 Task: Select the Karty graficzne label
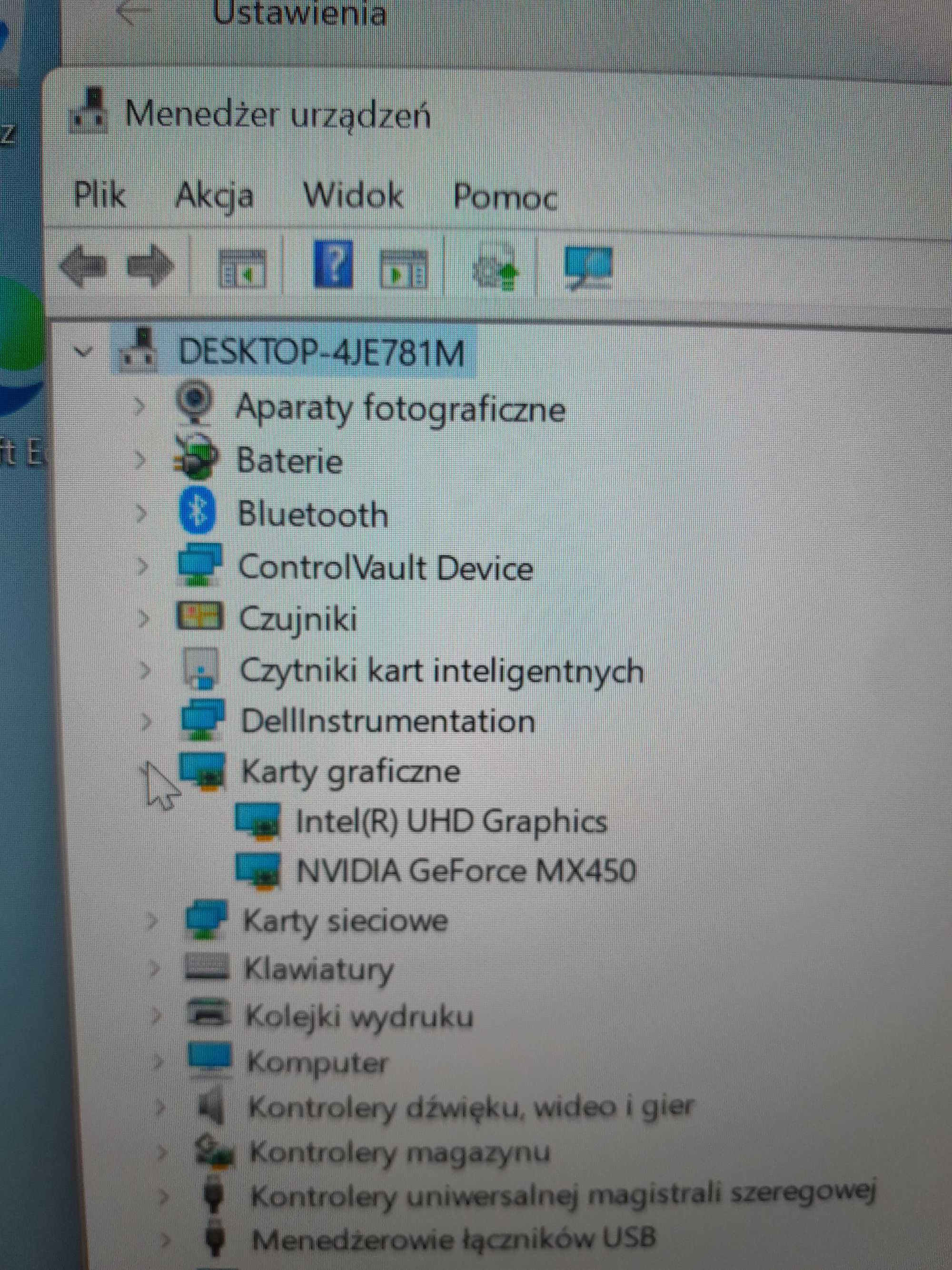coord(351,772)
